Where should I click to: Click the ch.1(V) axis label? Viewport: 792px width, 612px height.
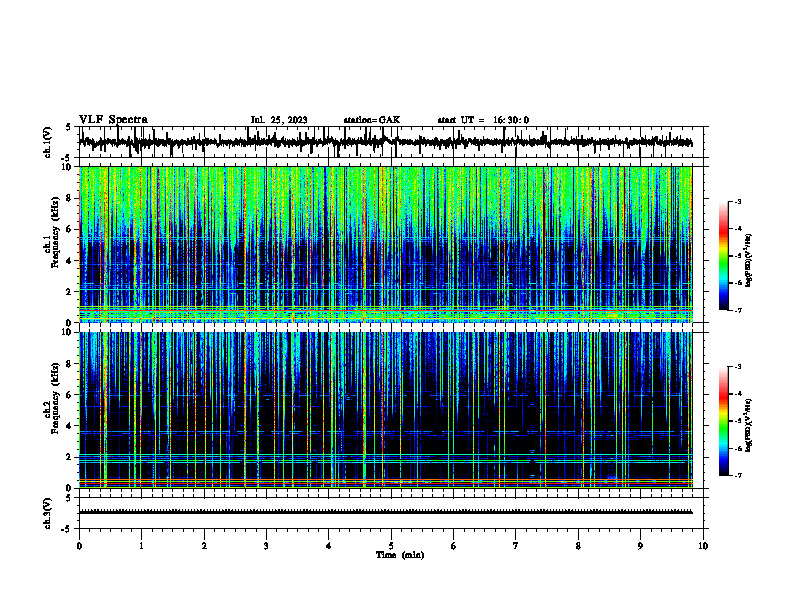[x=48, y=142]
